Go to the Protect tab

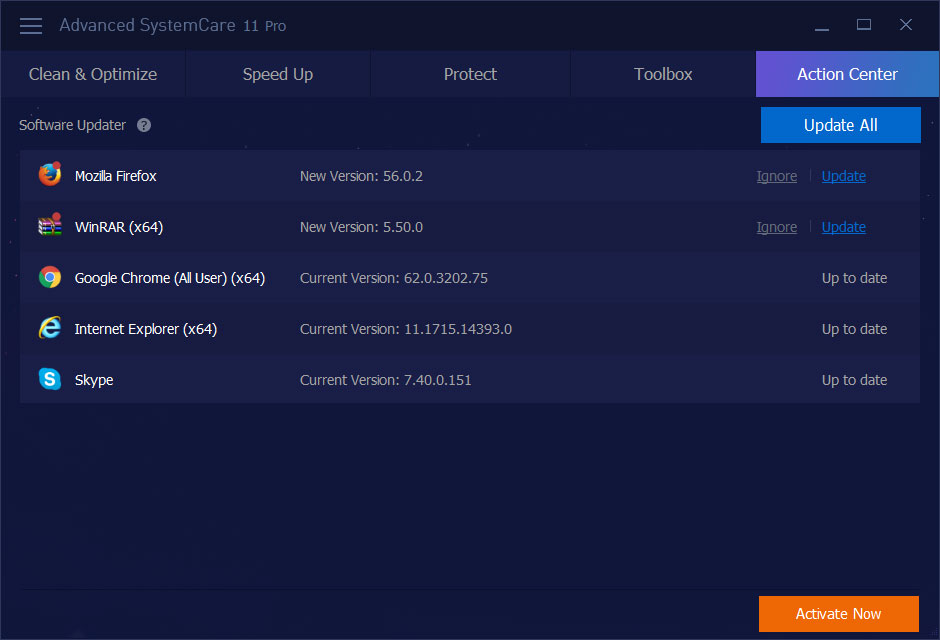(471, 74)
